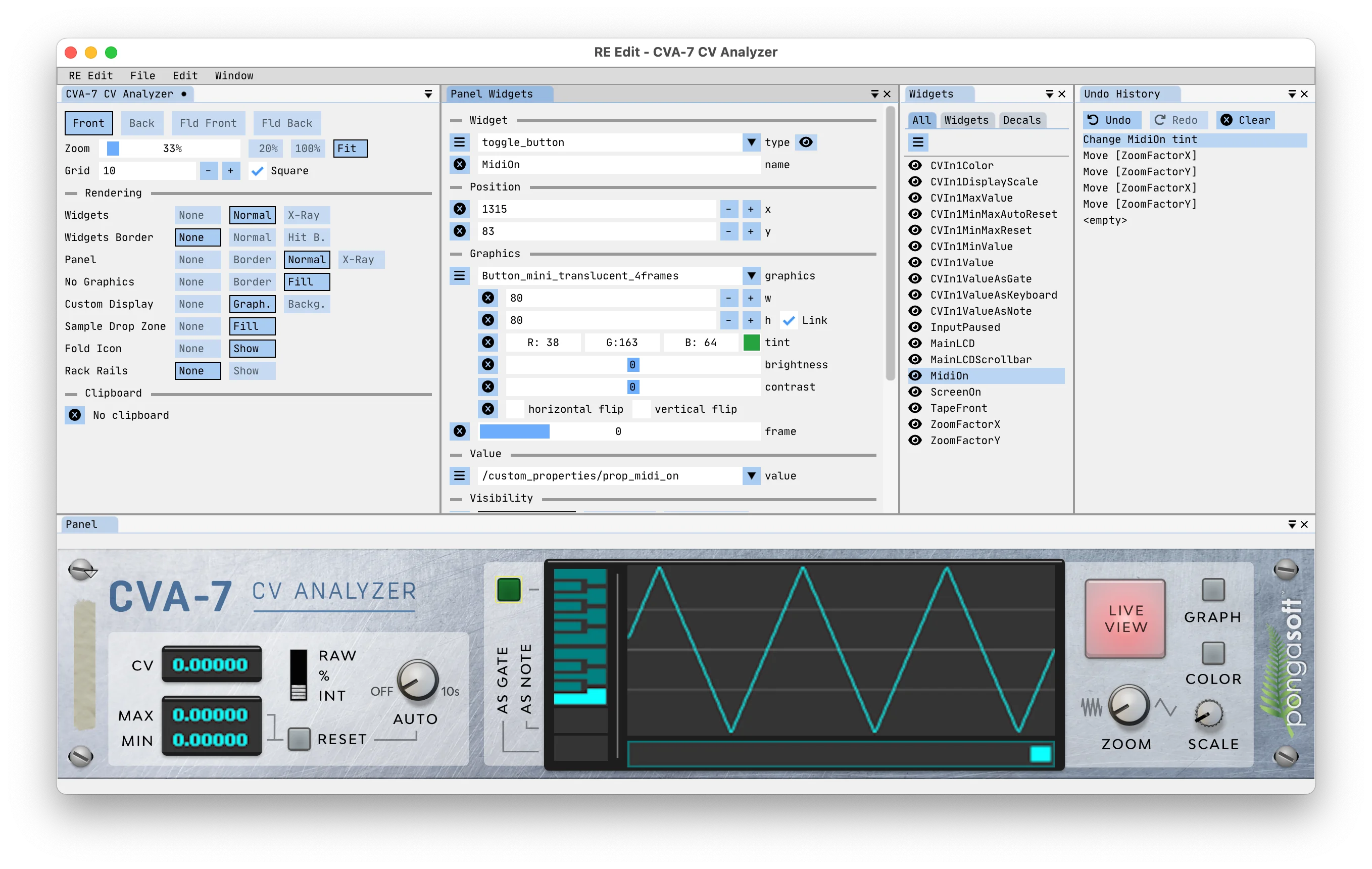Open the widget type hamburger menu
The height and width of the screenshot is (869, 1372).
[x=459, y=142]
